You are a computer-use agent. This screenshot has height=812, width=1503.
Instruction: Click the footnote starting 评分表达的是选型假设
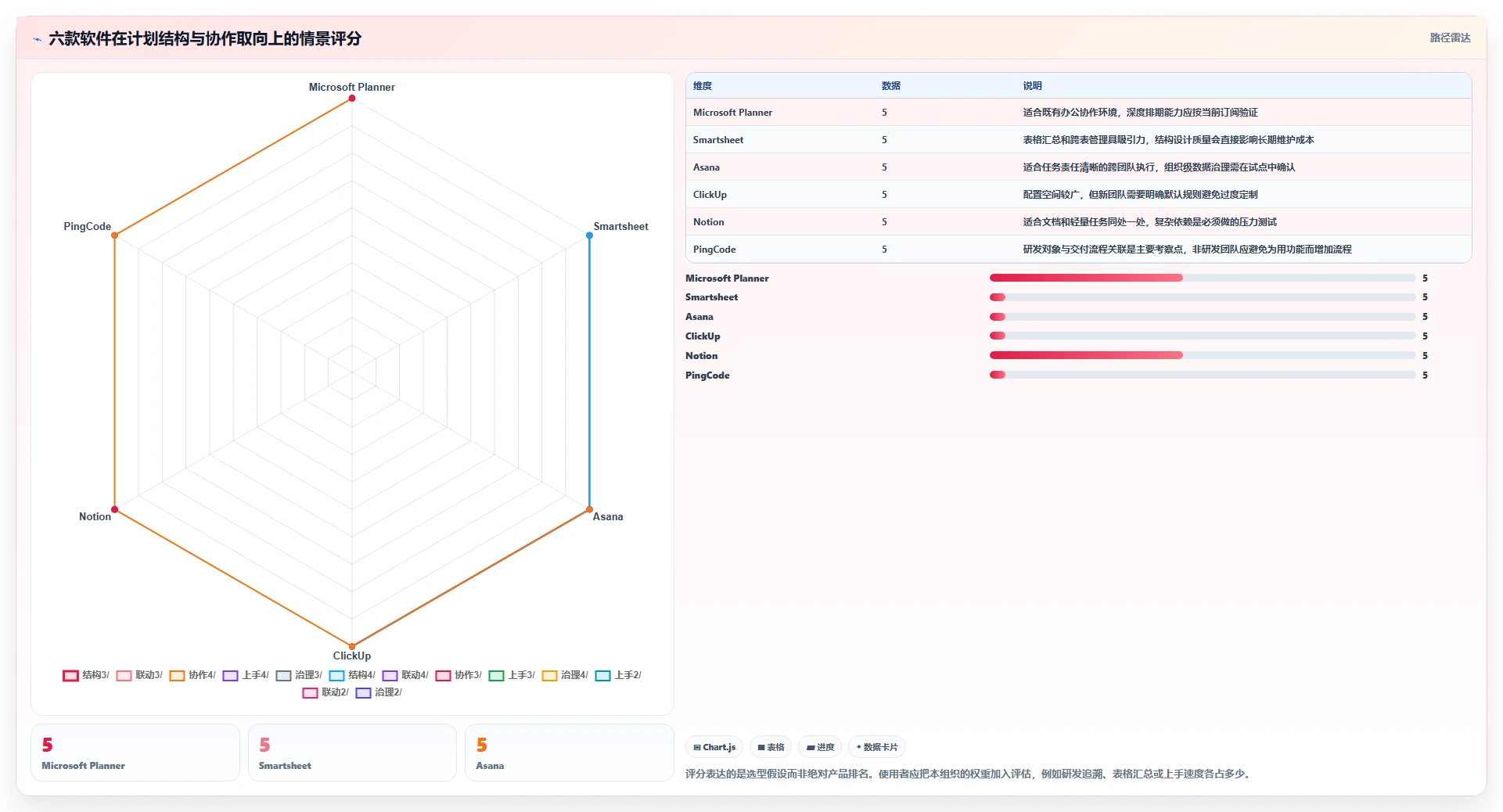point(969,774)
